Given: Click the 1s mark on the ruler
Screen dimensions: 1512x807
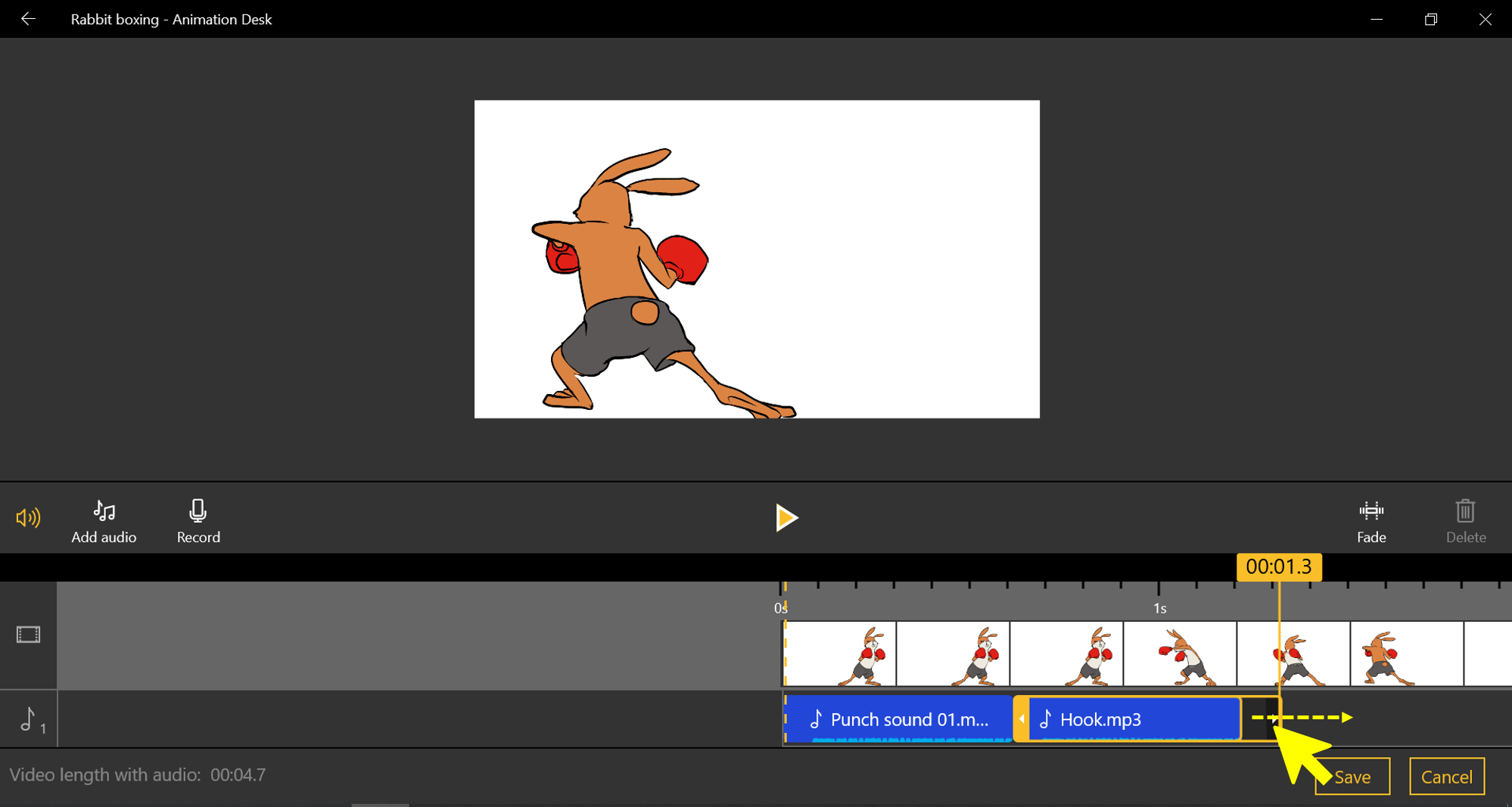Looking at the screenshot, I should [x=1159, y=608].
